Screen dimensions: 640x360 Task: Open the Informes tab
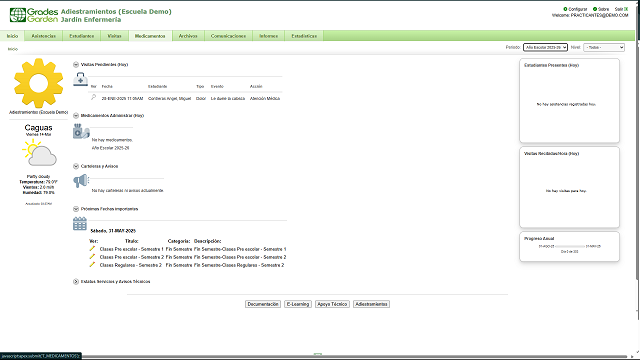pyautogui.click(x=269, y=36)
